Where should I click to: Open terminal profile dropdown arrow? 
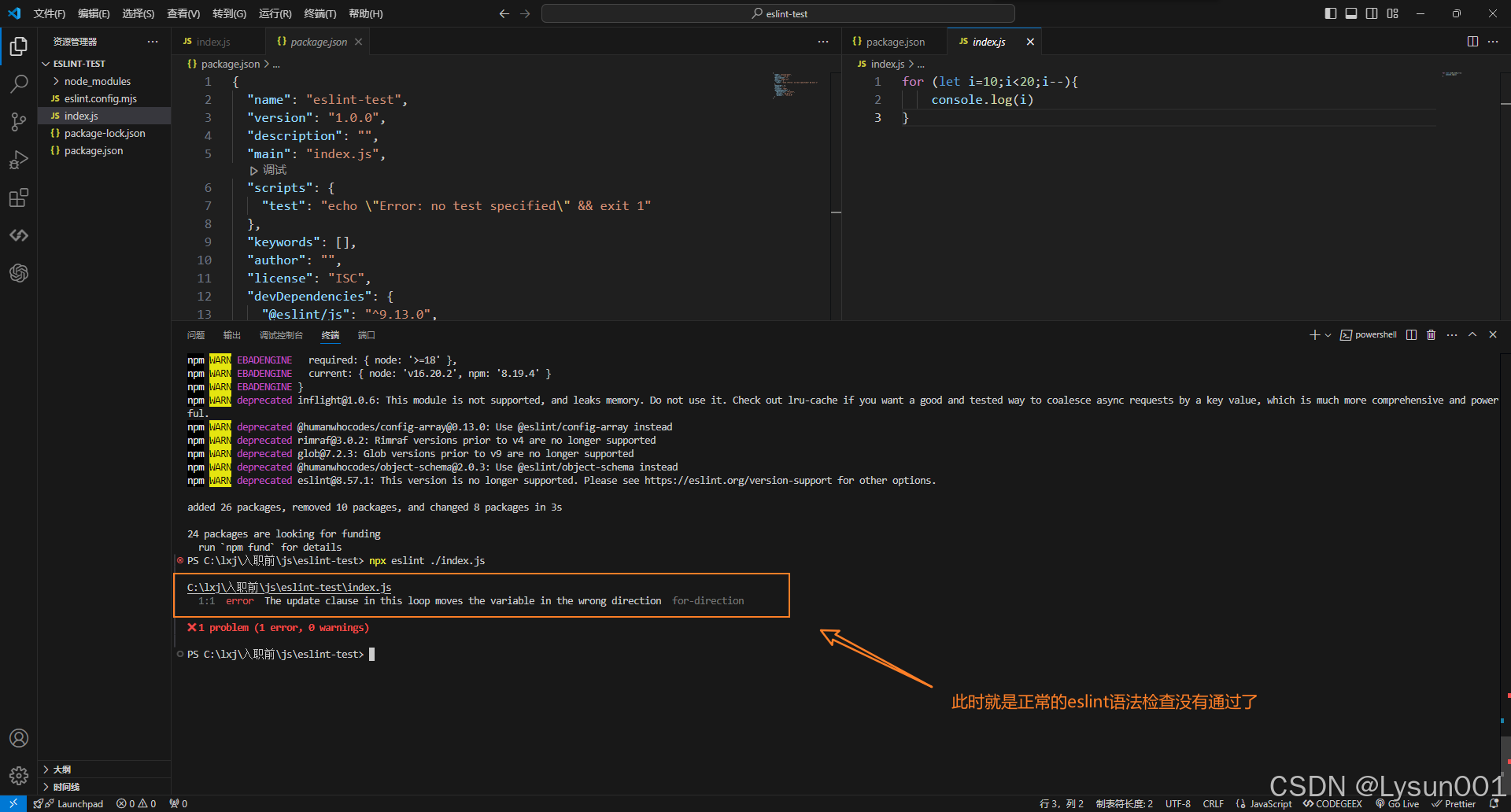[x=1329, y=334]
